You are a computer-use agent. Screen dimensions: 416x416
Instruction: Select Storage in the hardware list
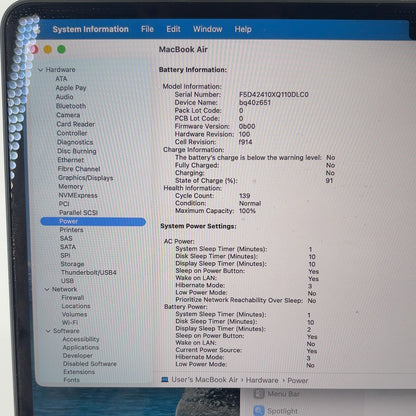(72, 264)
